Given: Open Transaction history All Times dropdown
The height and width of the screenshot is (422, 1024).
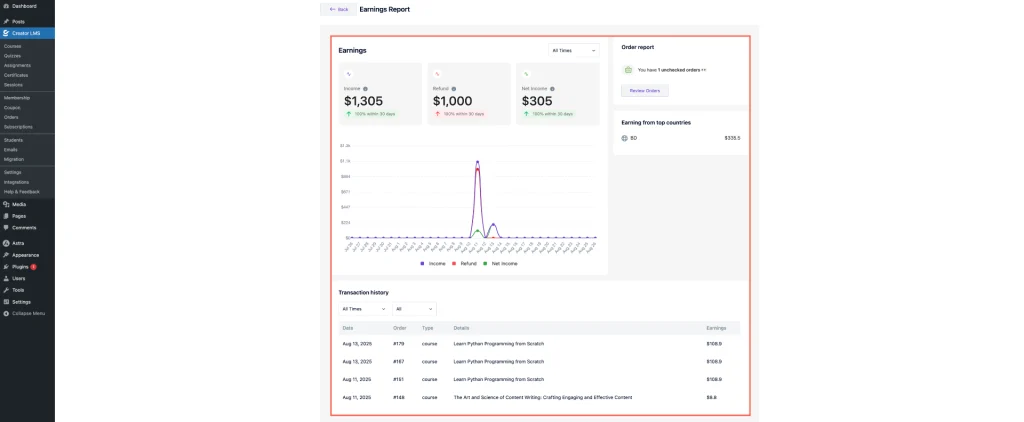Looking at the screenshot, I should click(x=363, y=309).
